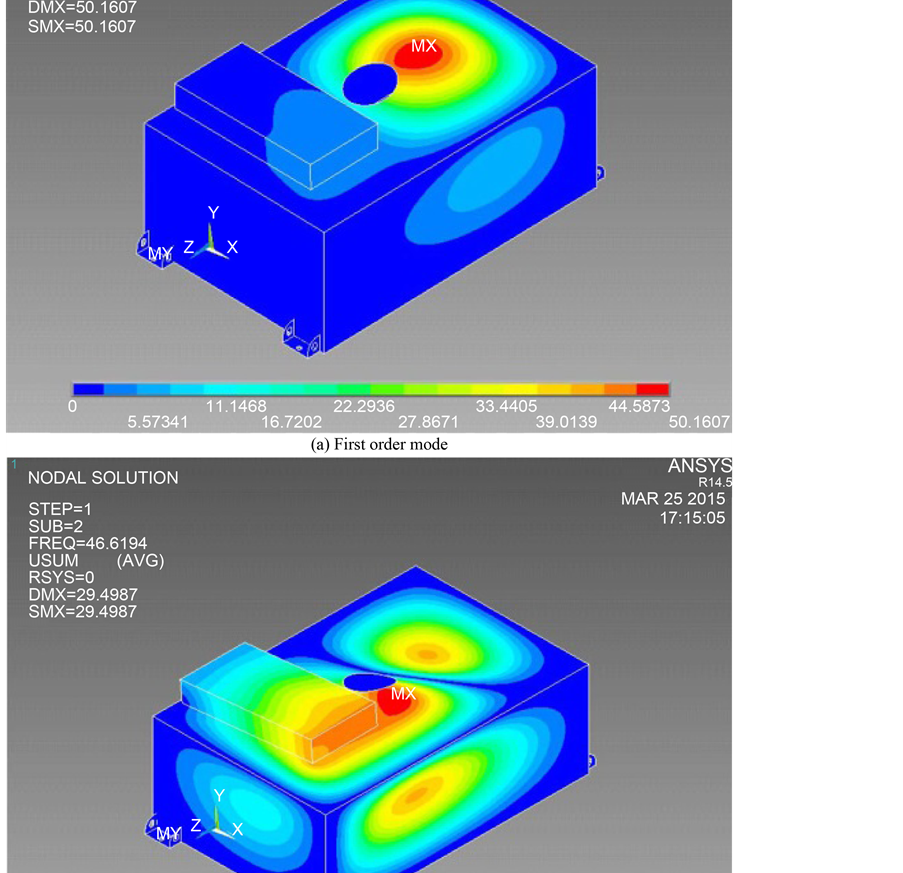Click the MX marker on the second mode plot
The width and height of the screenshot is (903, 873).
pos(403,693)
